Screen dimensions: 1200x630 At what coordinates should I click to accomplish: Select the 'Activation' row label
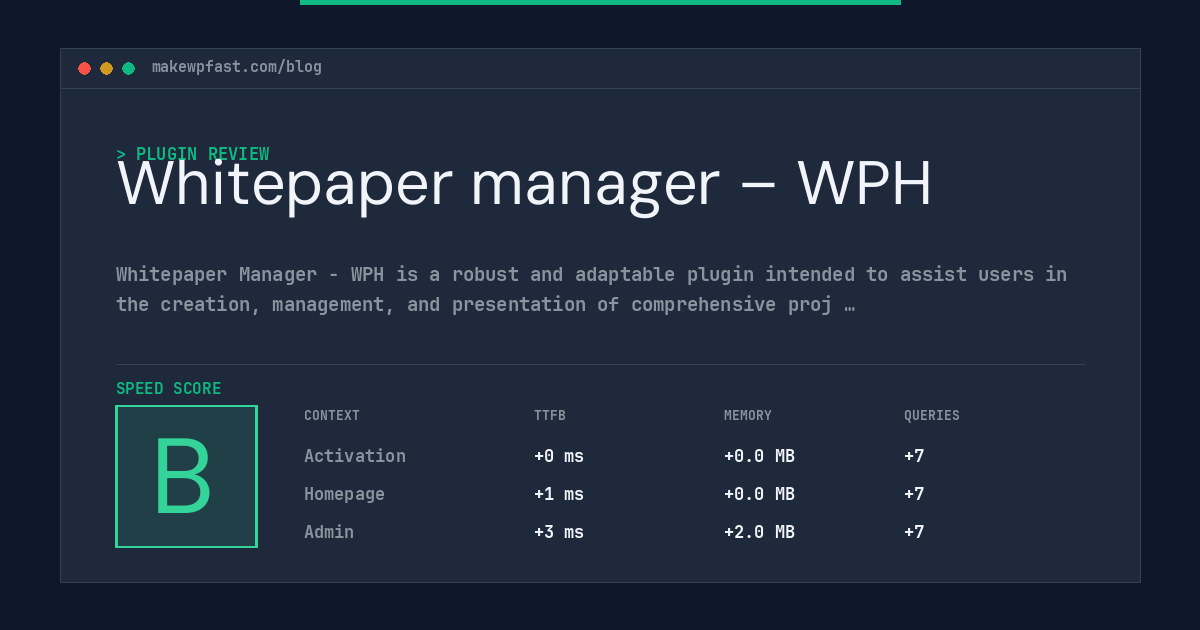point(355,456)
